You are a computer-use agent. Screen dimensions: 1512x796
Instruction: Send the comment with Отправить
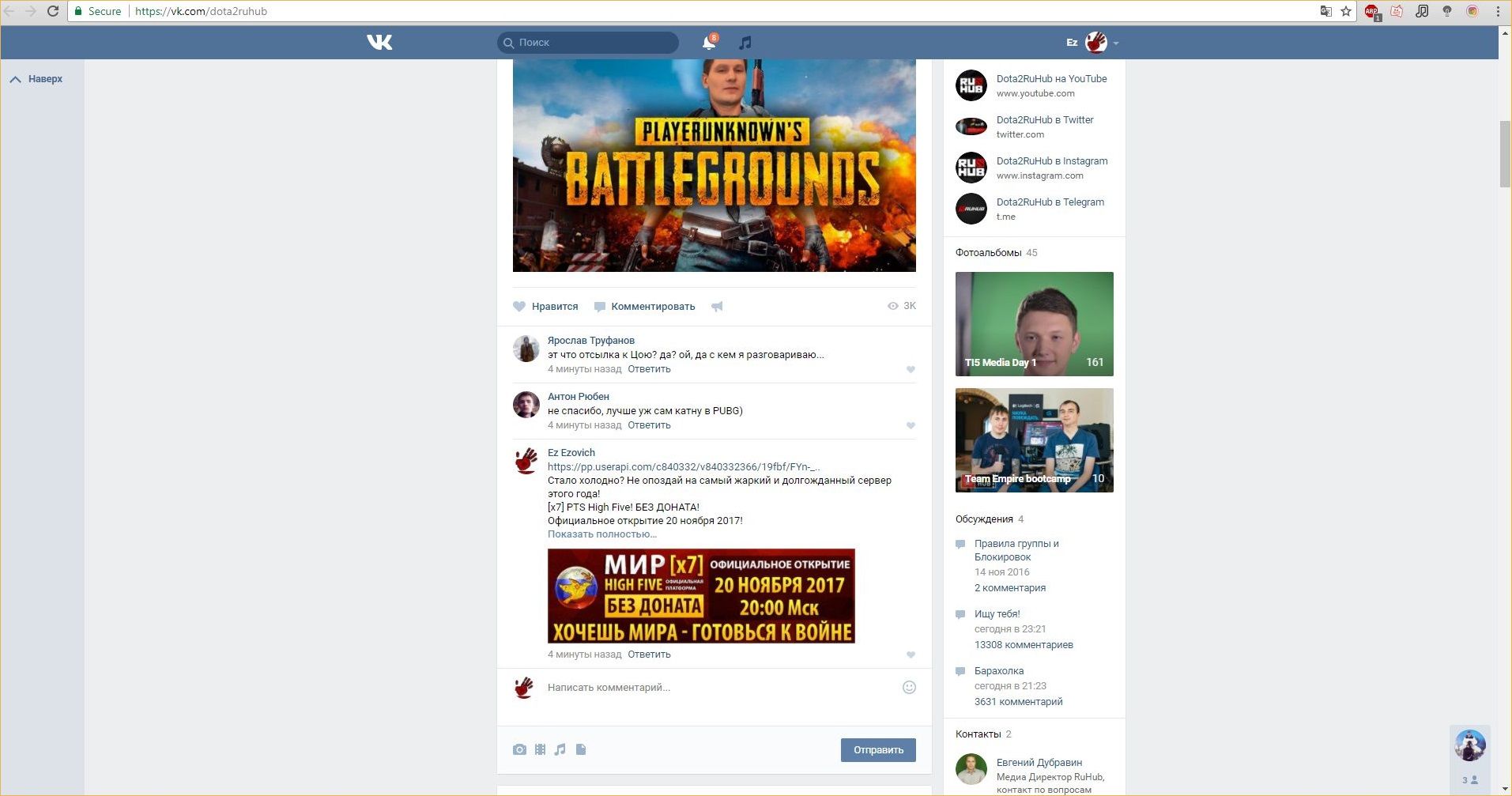click(x=878, y=750)
